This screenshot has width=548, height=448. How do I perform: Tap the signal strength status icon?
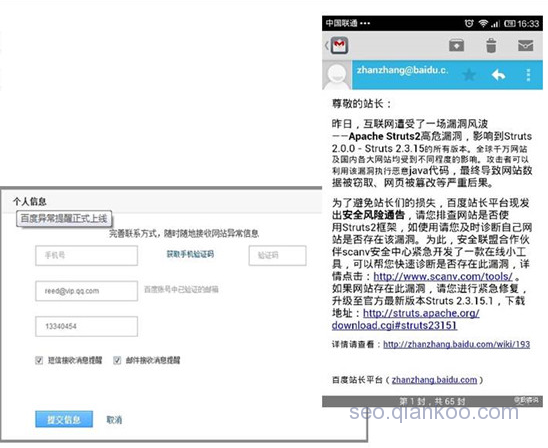[495, 24]
